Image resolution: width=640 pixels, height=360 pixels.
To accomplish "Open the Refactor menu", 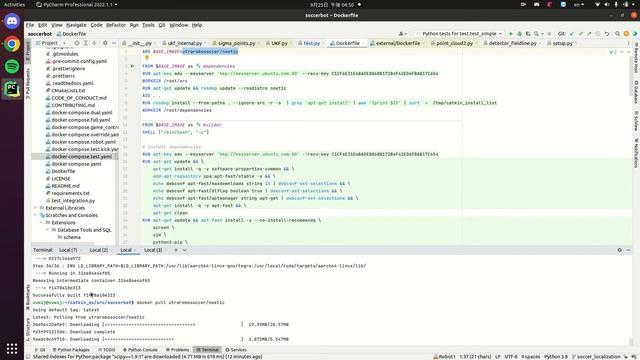I will click(116, 25).
